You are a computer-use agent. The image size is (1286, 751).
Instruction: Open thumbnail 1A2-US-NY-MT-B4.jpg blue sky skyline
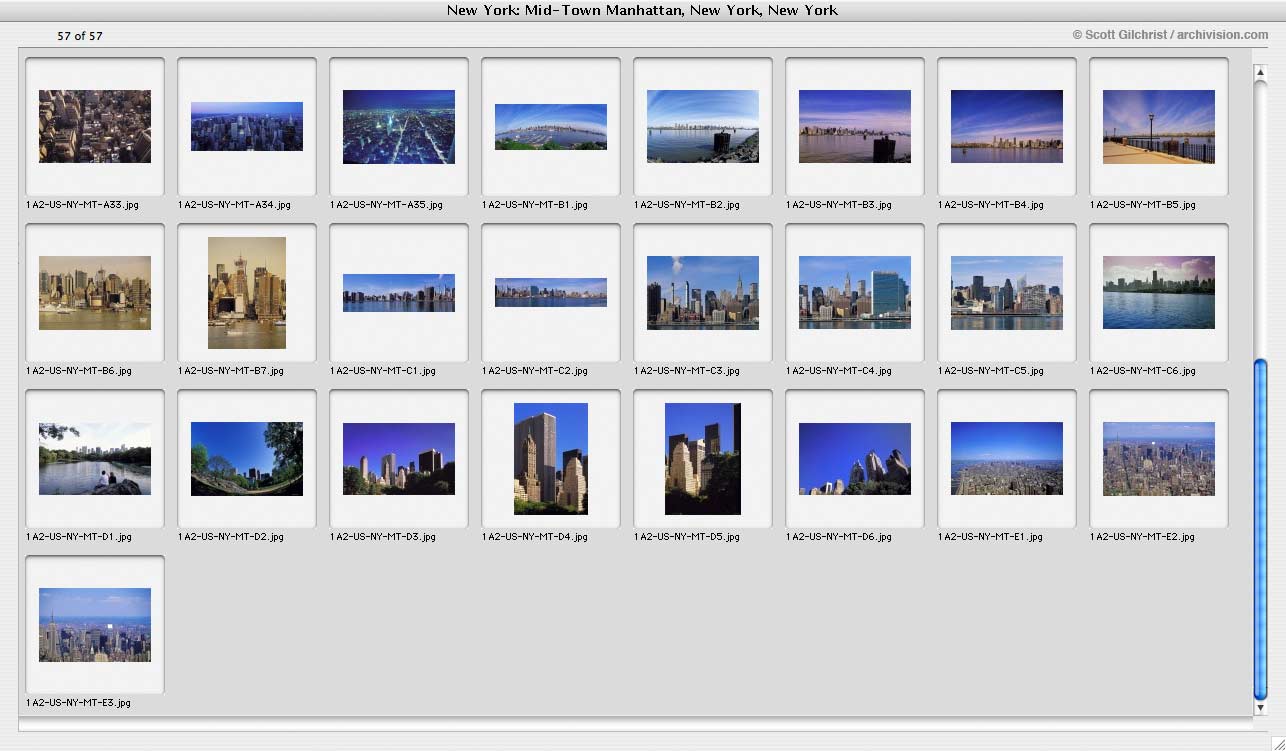tap(1007, 126)
